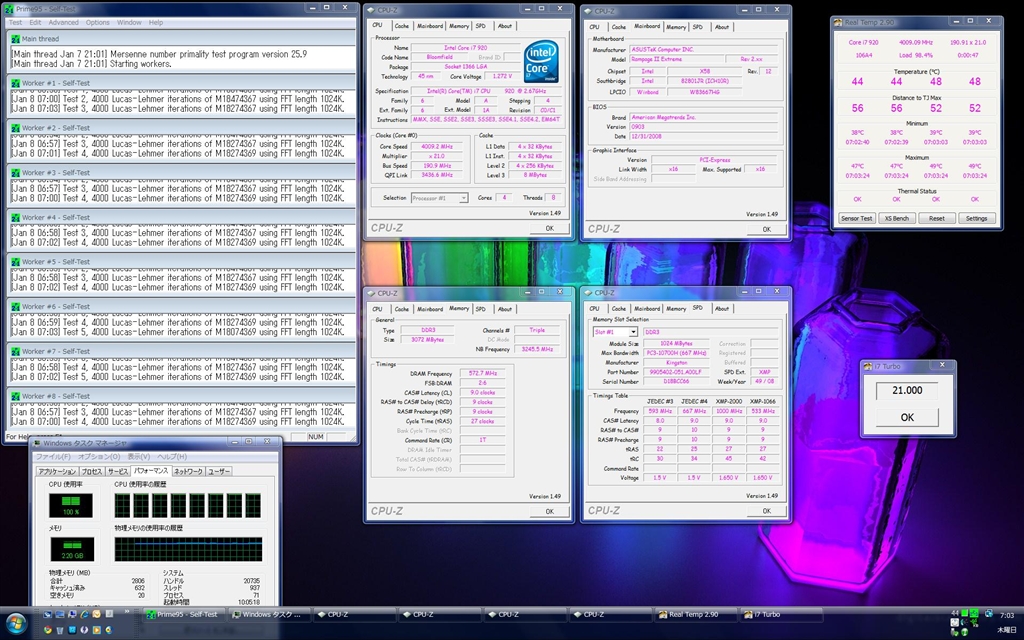Activate the I7 Turbo taskbar button
Image resolution: width=1024 pixels, height=640 pixels.
click(779, 614)
